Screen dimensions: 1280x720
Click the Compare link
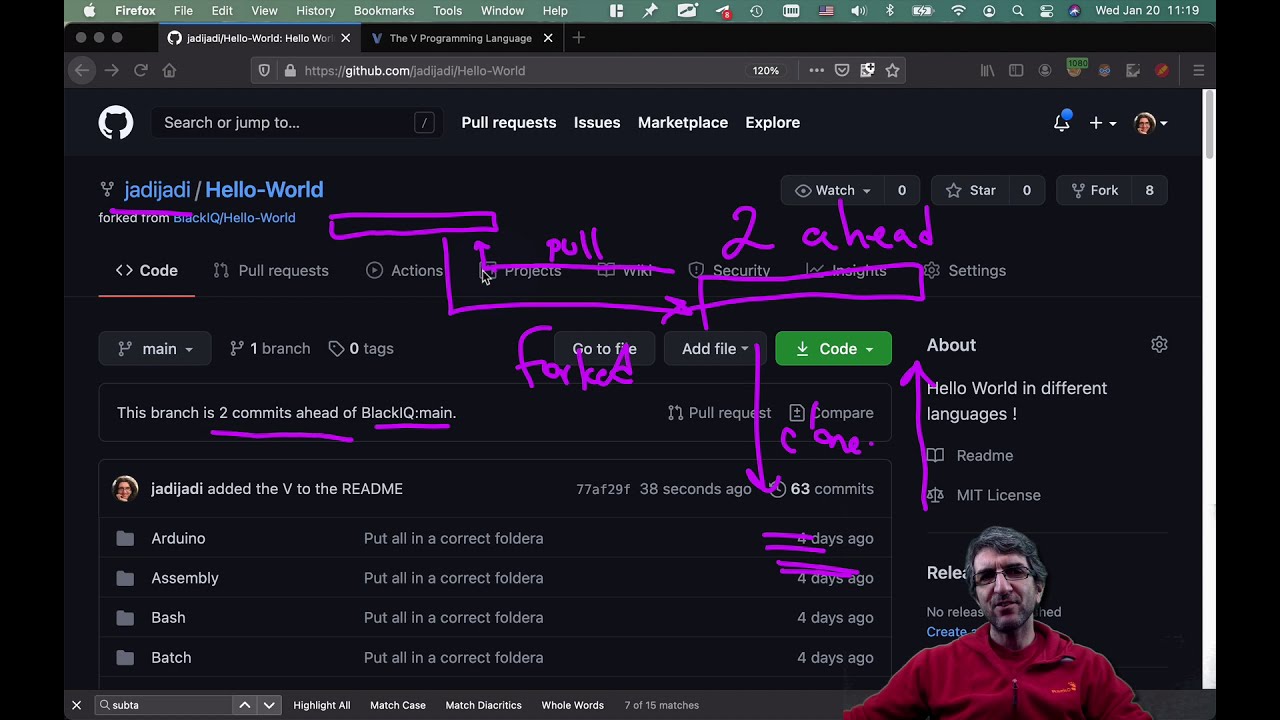[x=831, y=412]
